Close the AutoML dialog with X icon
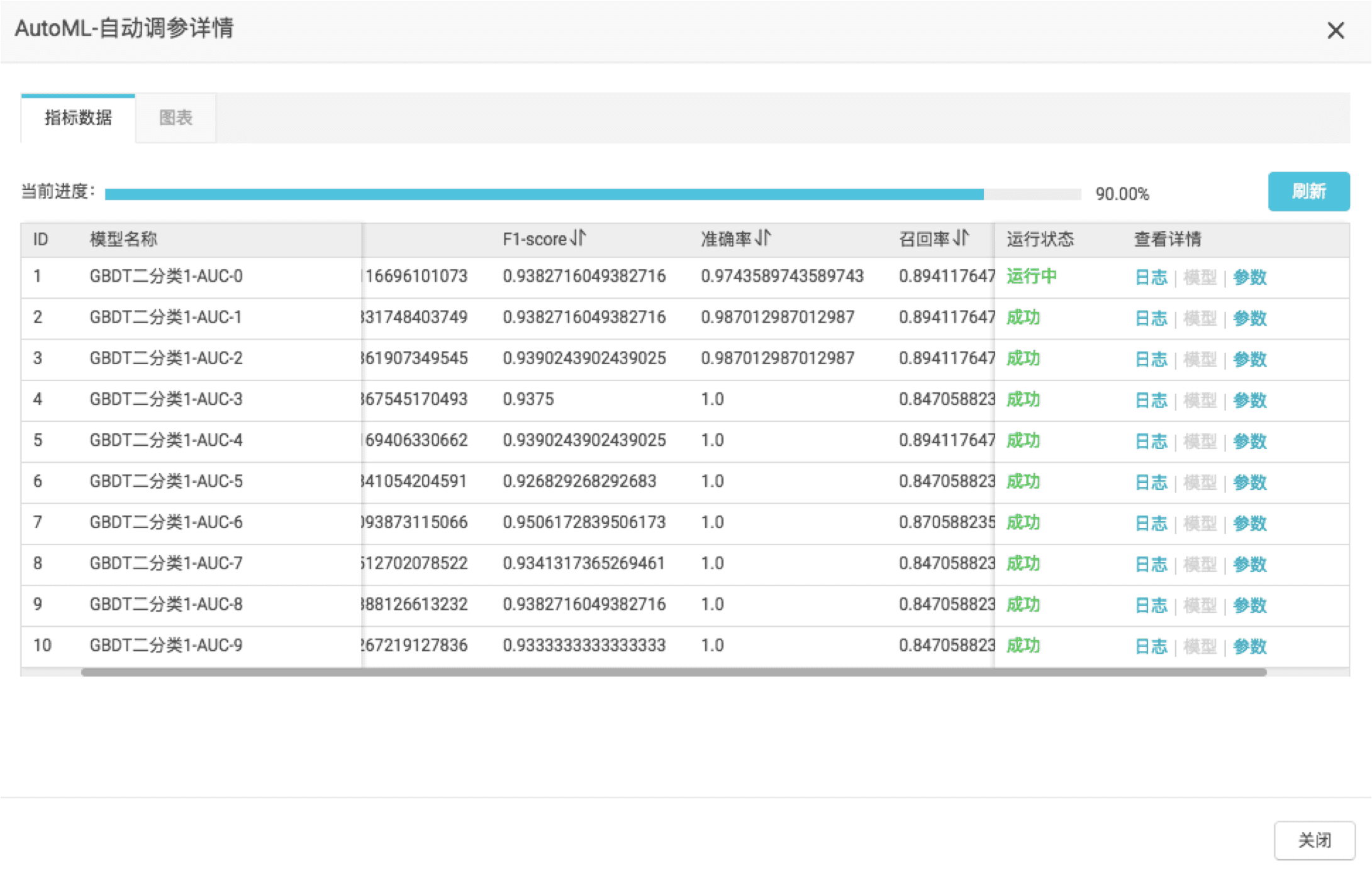This screenshot has height=879, width=1372. click(1336, 30)
